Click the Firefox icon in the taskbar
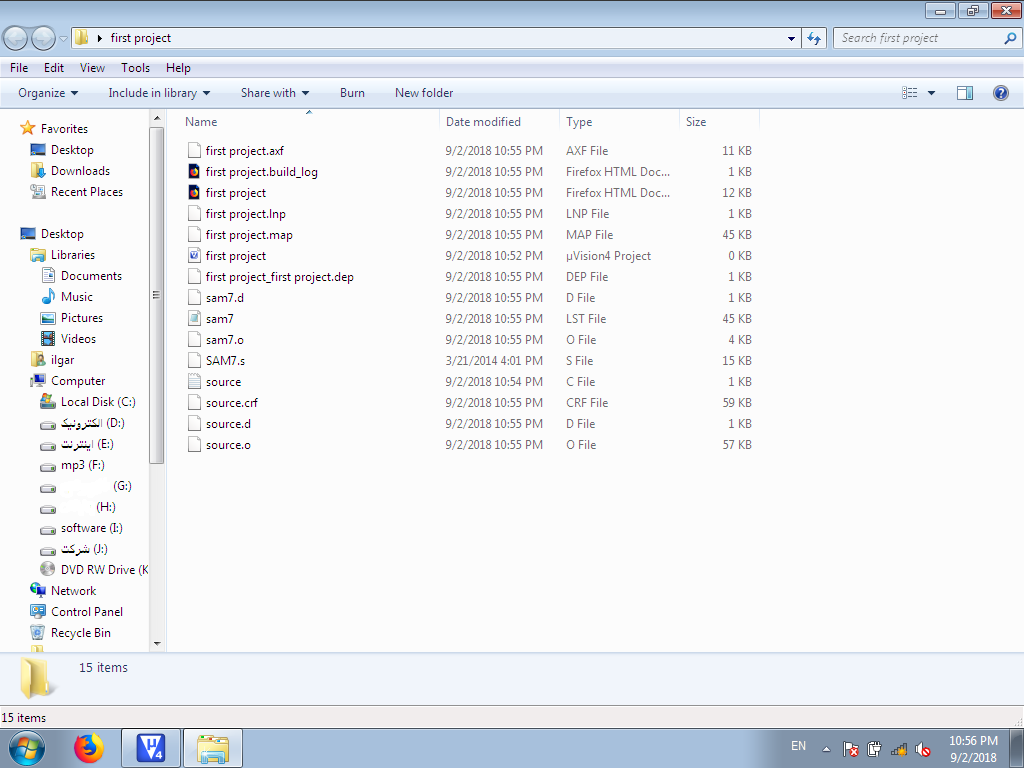1024x768 pixels. [x=89, y=747]
